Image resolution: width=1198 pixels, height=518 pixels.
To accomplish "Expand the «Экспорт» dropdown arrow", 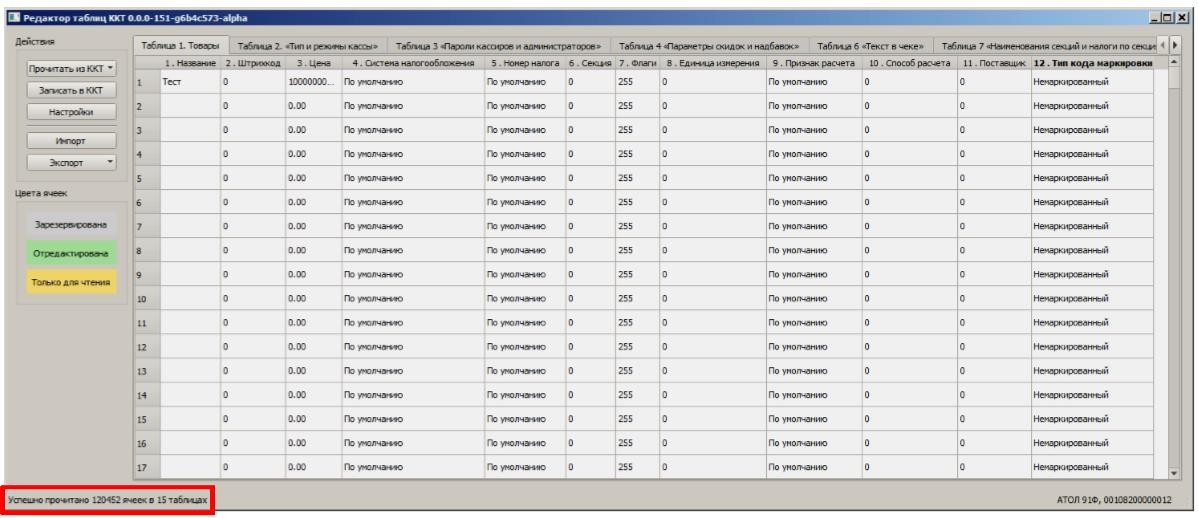I will tap(111, 162).
